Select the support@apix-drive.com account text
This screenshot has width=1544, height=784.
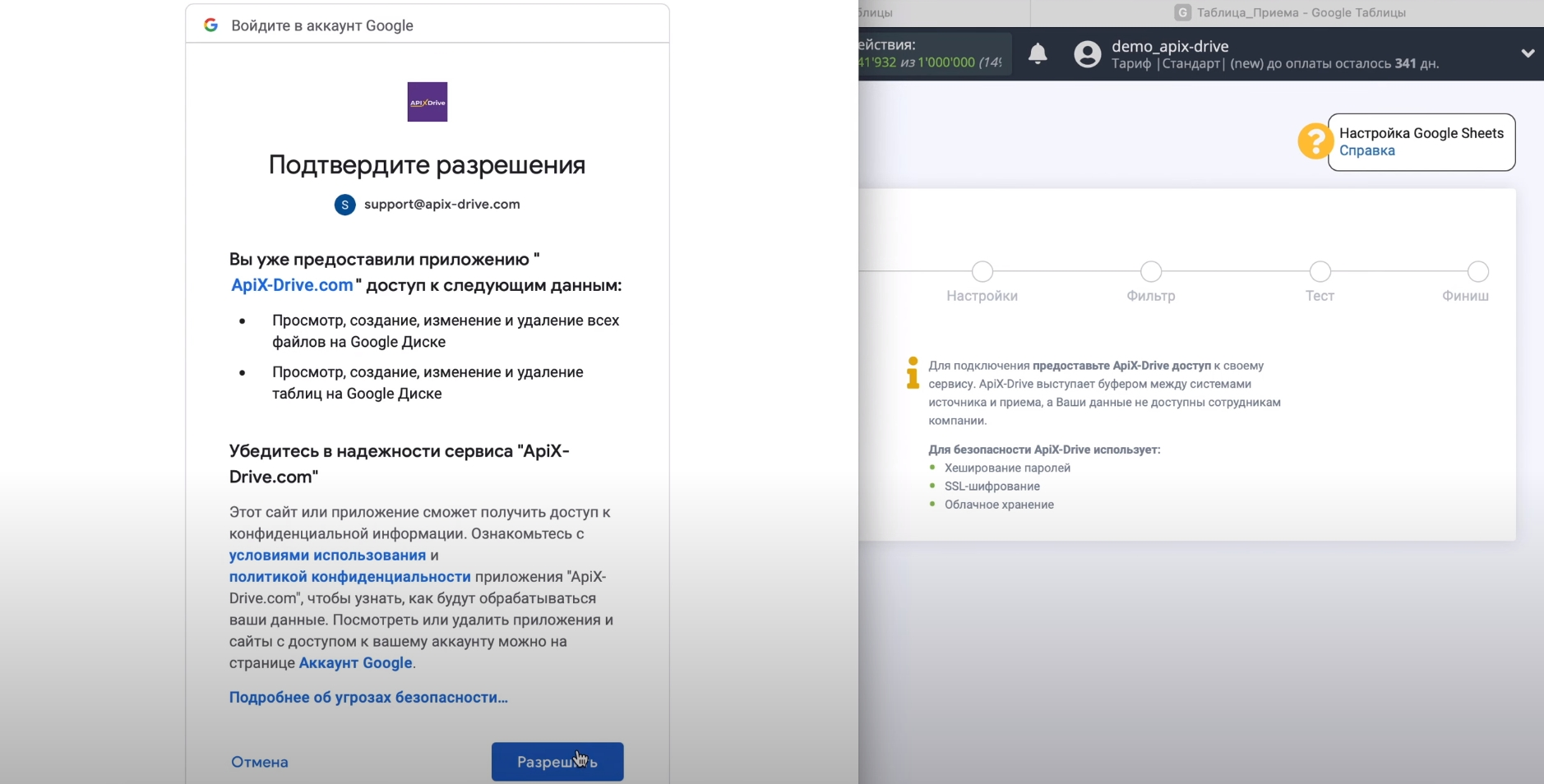click(x=442, y=204)
